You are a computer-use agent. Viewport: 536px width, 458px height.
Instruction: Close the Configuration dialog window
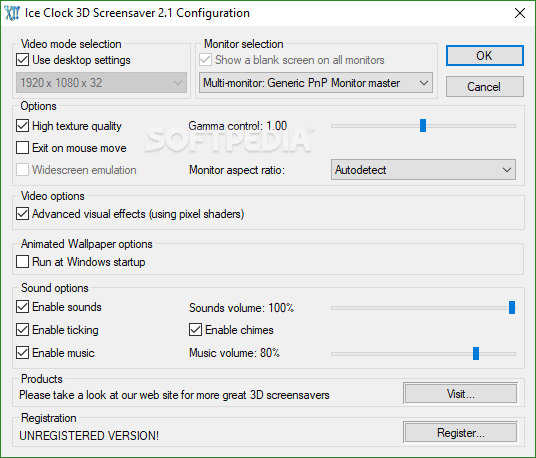tap(520, 13)
